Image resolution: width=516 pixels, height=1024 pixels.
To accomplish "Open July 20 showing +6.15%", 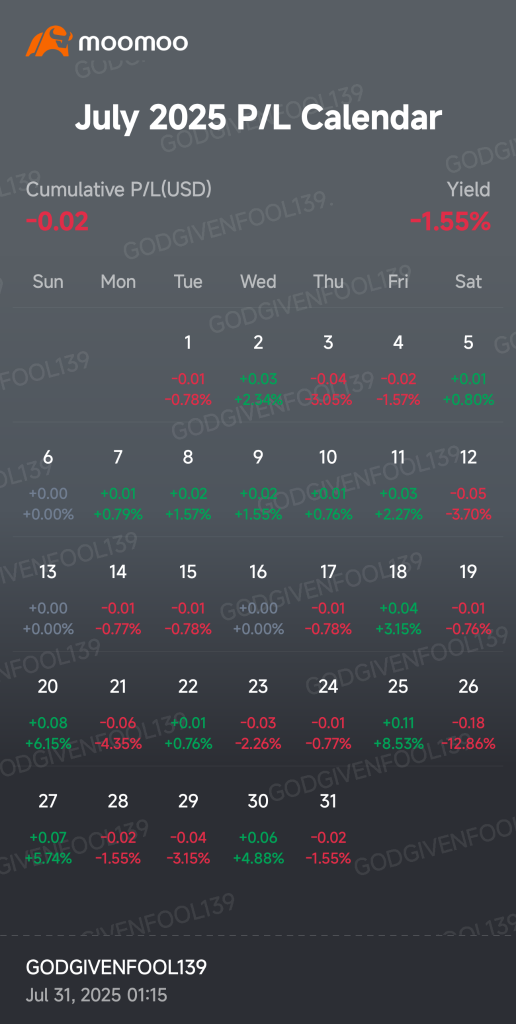I will (x=48, y=714).
